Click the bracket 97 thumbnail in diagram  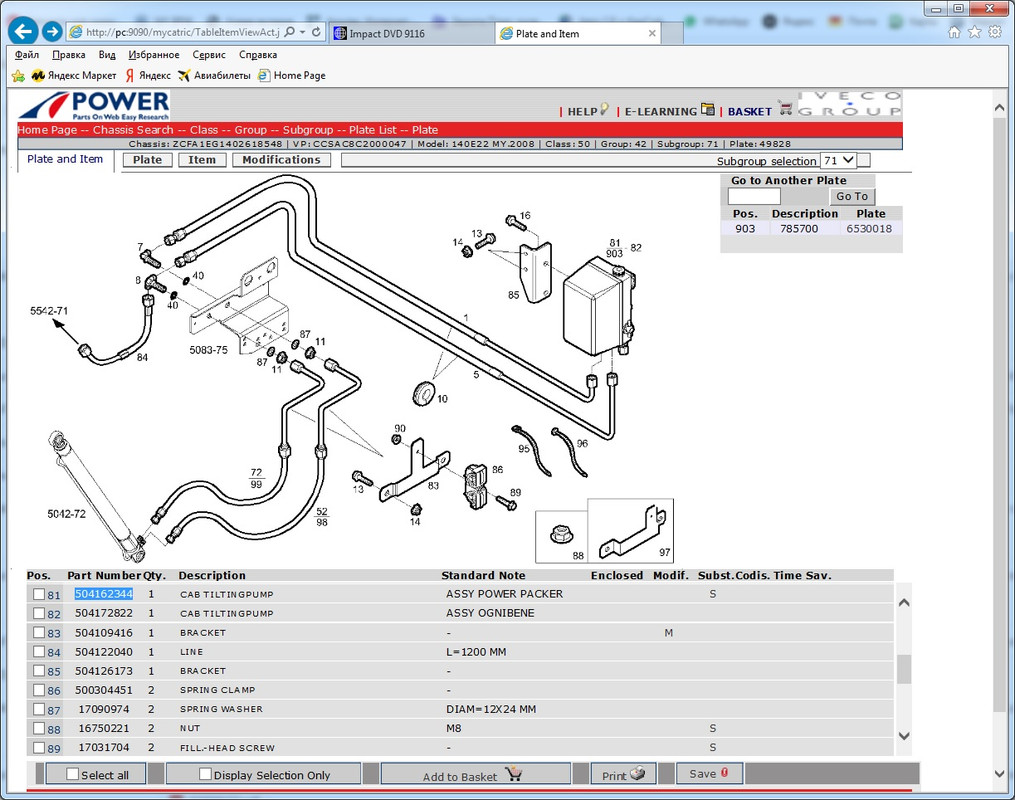pyautogui.click(x=630, y=531)
